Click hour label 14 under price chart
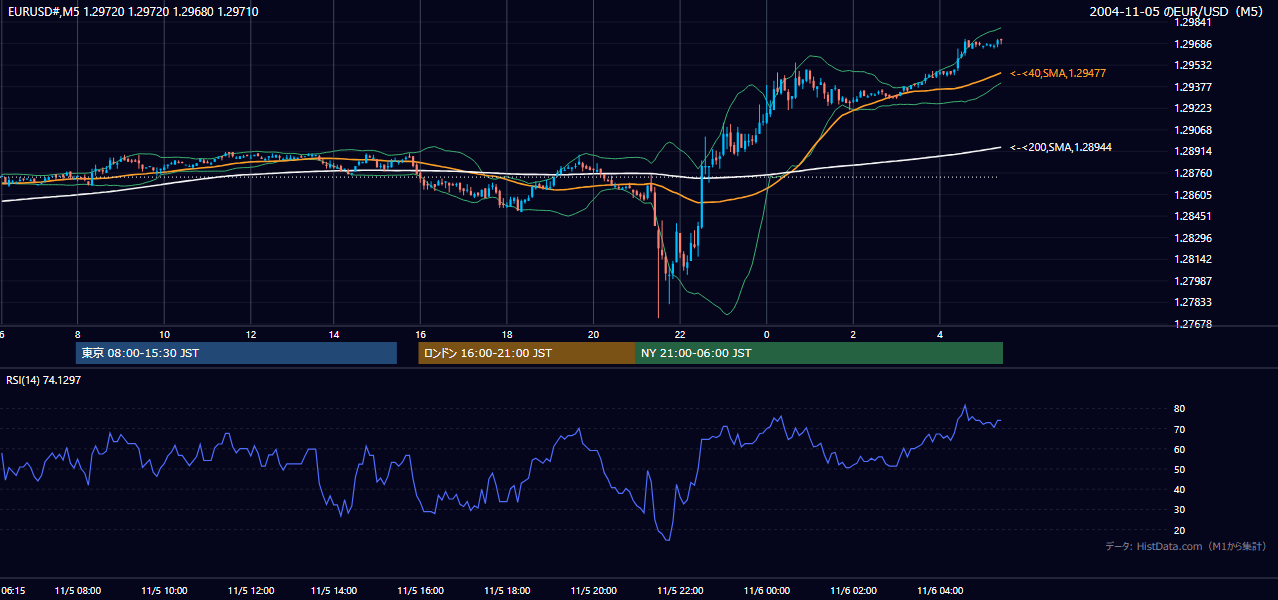 (335, 334)
